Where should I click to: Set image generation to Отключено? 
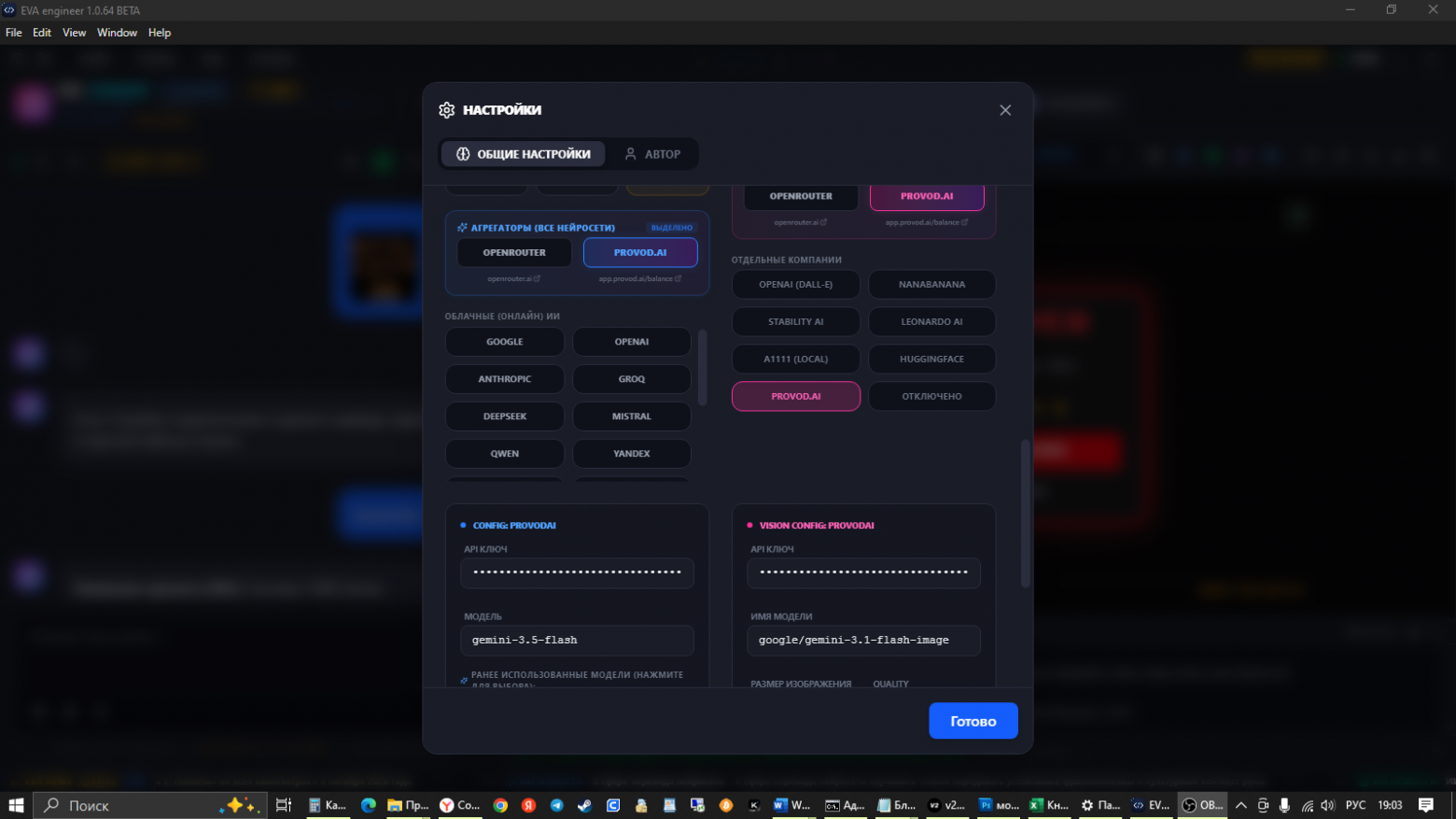pos(932,396)
